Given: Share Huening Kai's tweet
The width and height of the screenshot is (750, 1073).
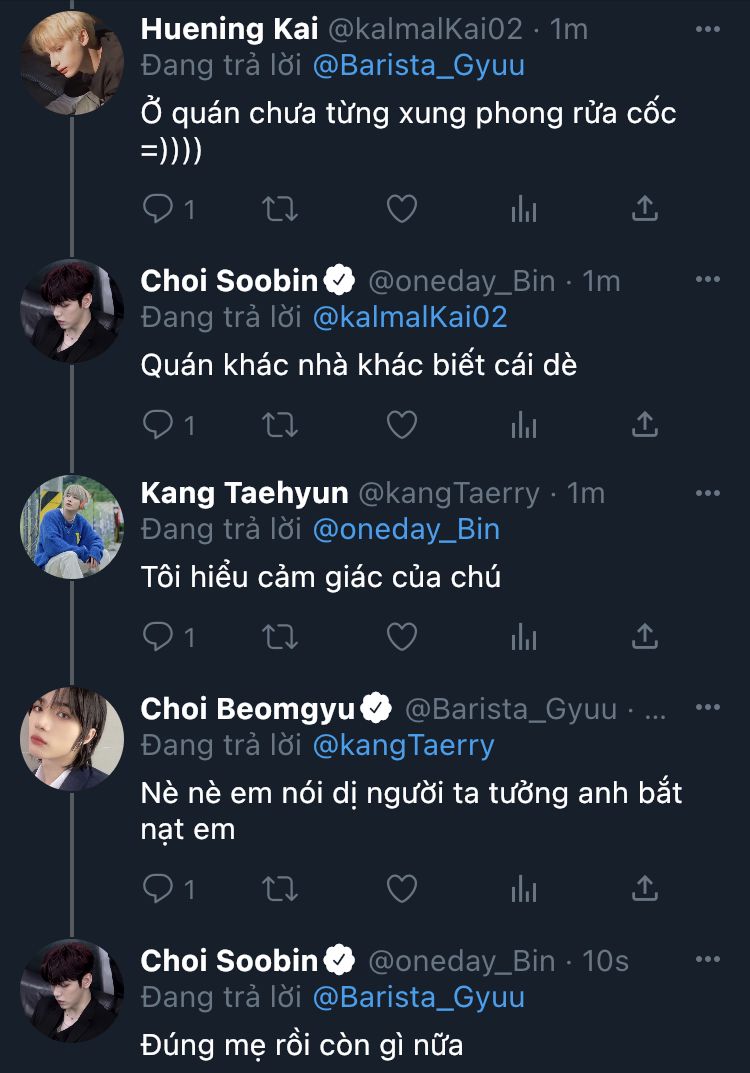Looking at the screenshot, I should [x=646, y=209].
